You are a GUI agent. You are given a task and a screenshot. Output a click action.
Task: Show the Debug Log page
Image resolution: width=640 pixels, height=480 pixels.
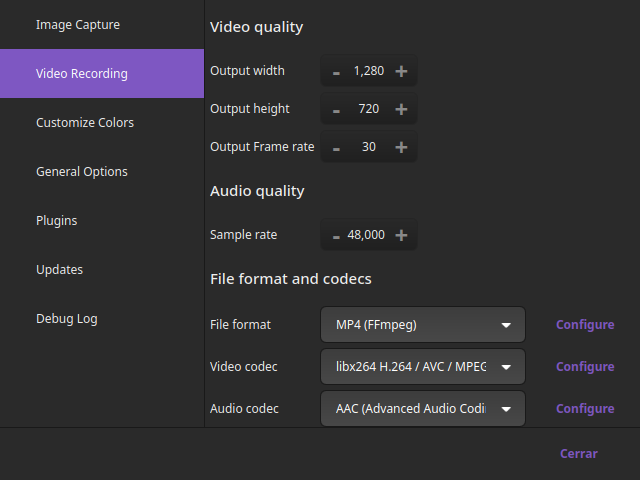click(x=67, y=319)
